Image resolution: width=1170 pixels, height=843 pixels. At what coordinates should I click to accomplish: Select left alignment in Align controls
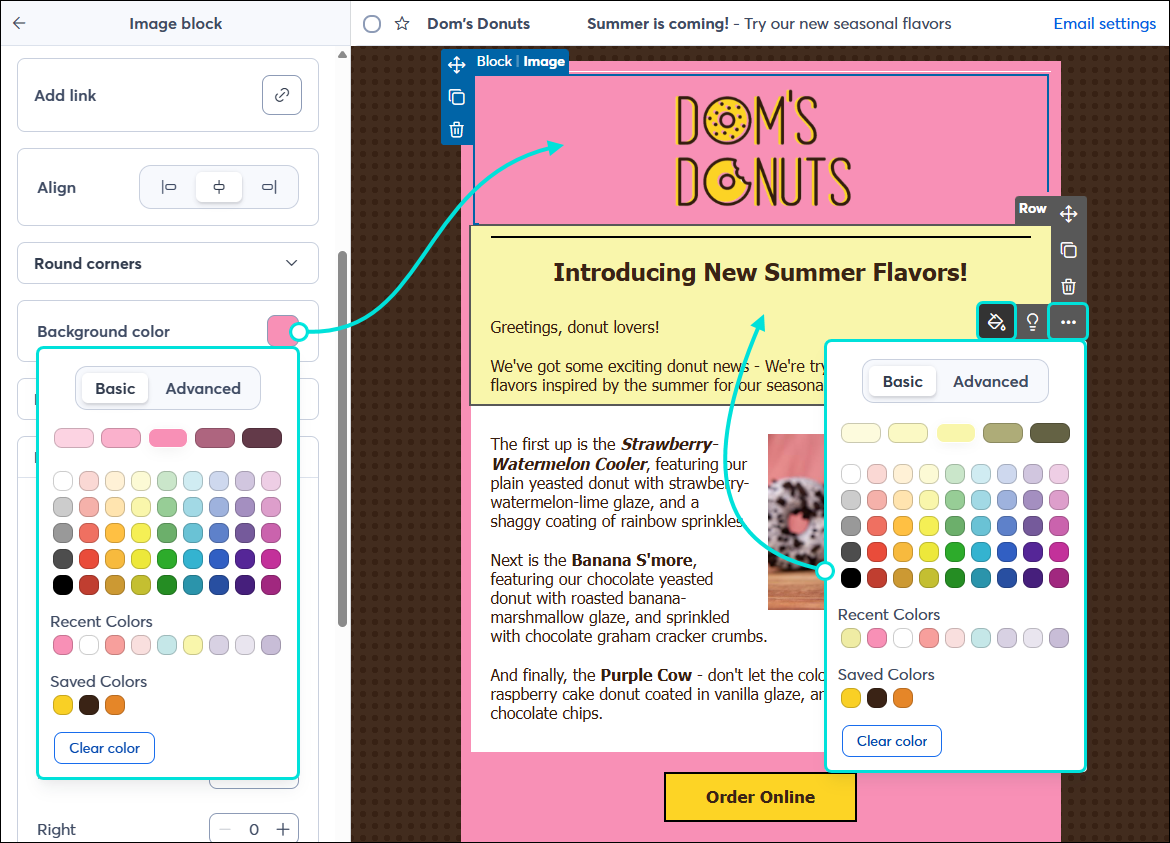[168, 187]
